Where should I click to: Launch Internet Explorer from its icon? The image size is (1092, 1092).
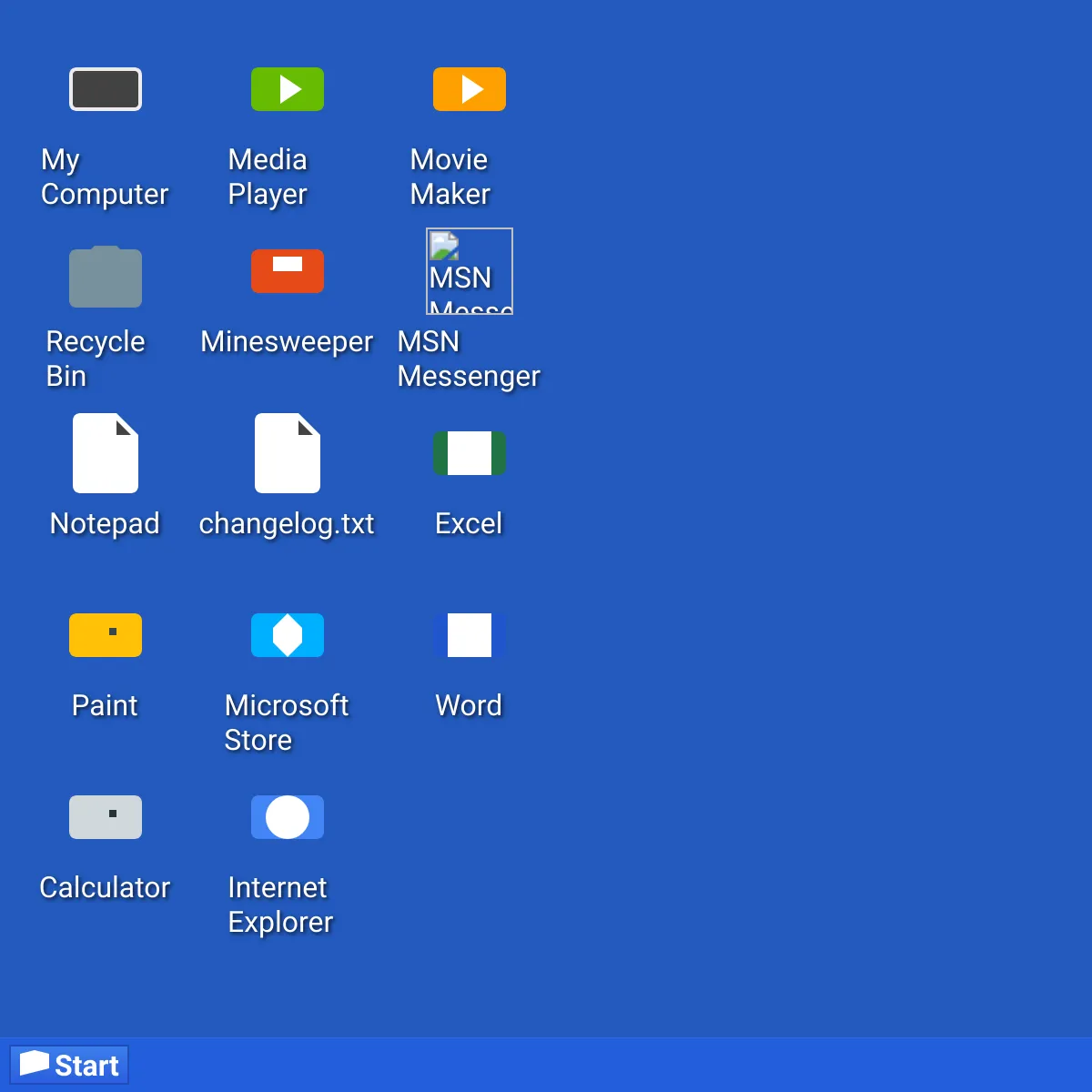(288, 817)
